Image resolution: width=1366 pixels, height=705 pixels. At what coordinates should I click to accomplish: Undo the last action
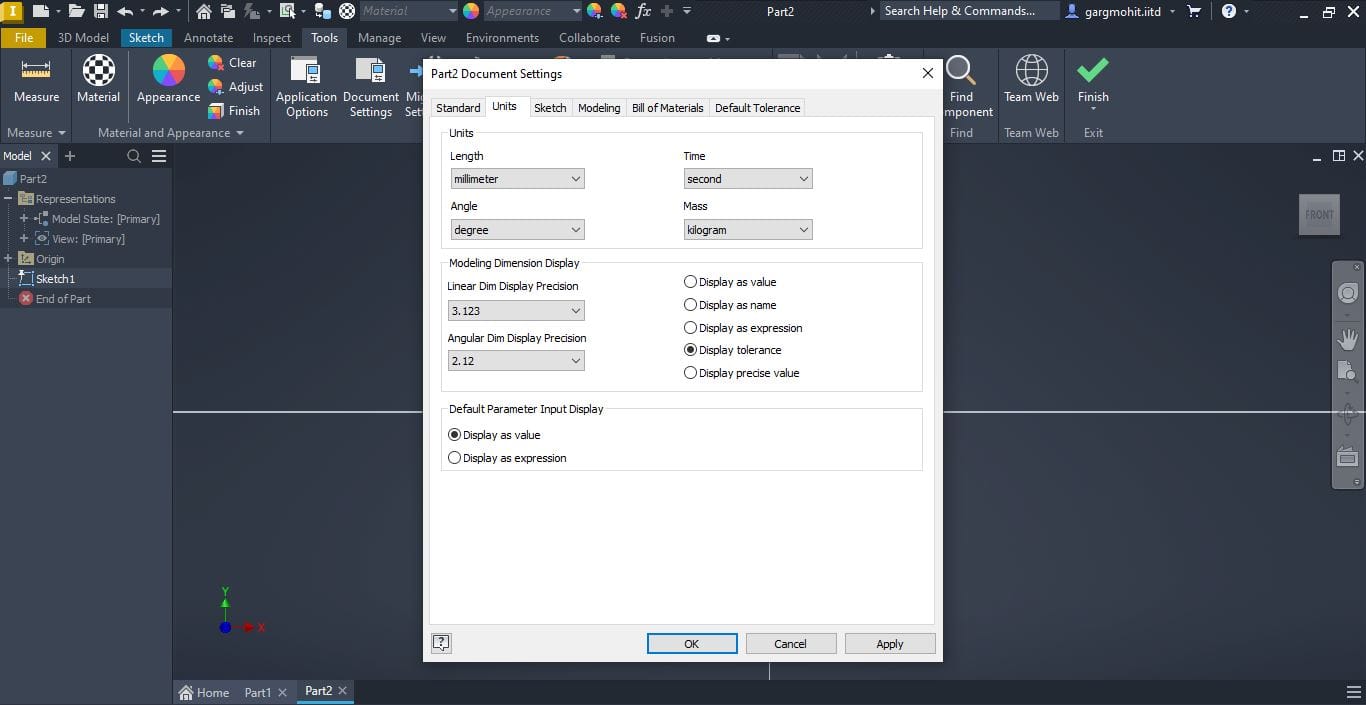(125, 11)
